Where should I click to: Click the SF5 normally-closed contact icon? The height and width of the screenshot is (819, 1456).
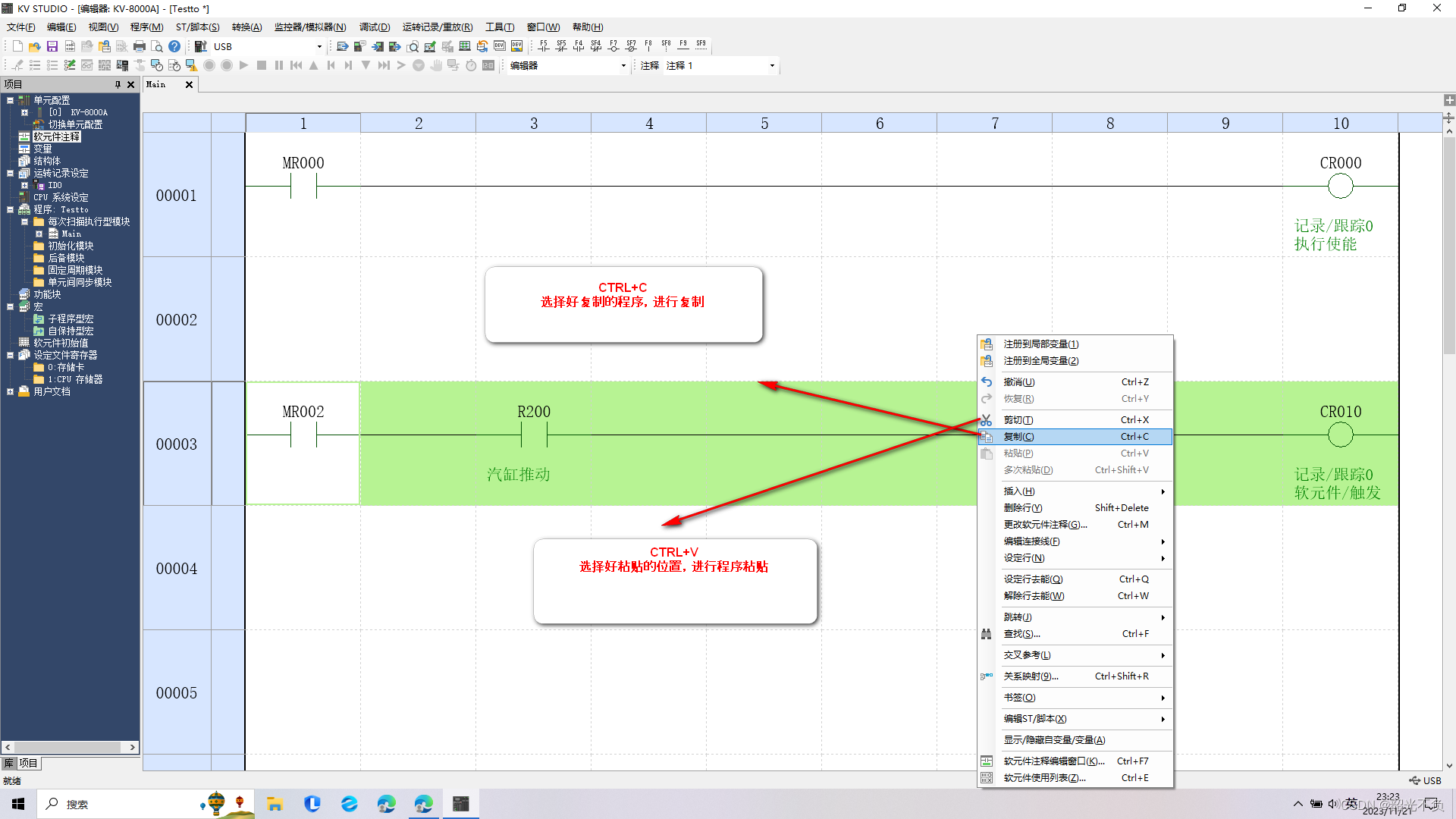click(x=561, y=46)
